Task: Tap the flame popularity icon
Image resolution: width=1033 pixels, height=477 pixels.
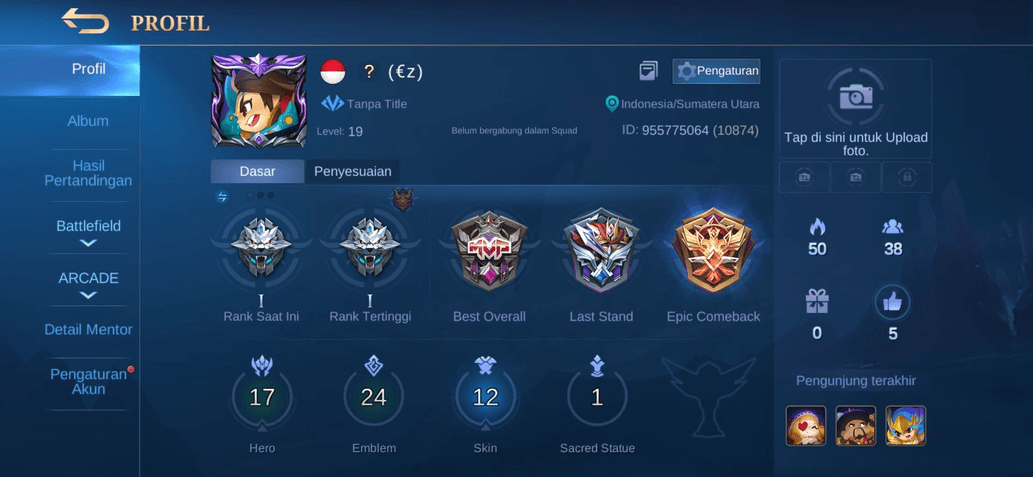Action: coord(817,227)
